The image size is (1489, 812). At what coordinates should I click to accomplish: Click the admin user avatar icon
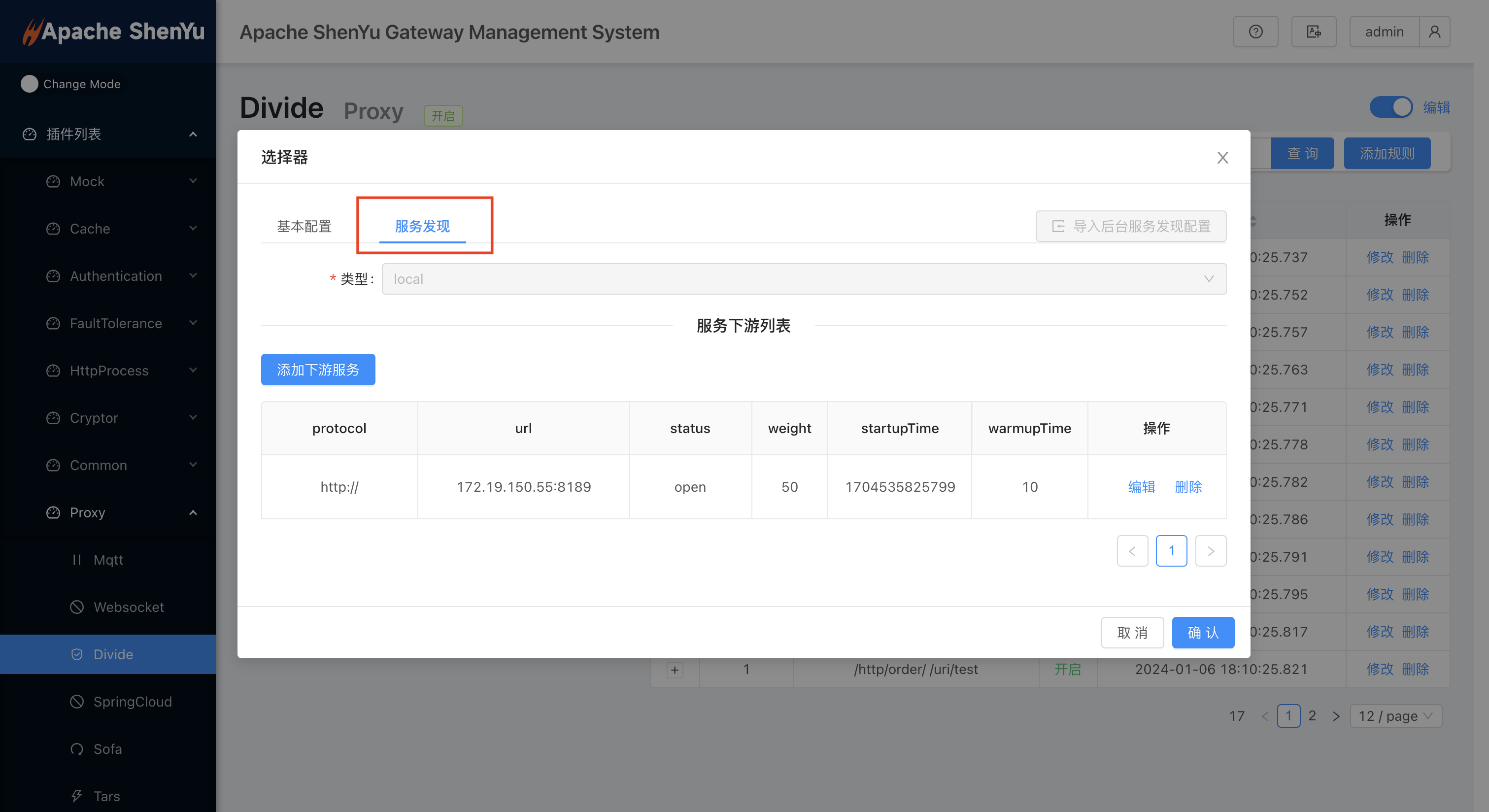[x=1434, y=32]
